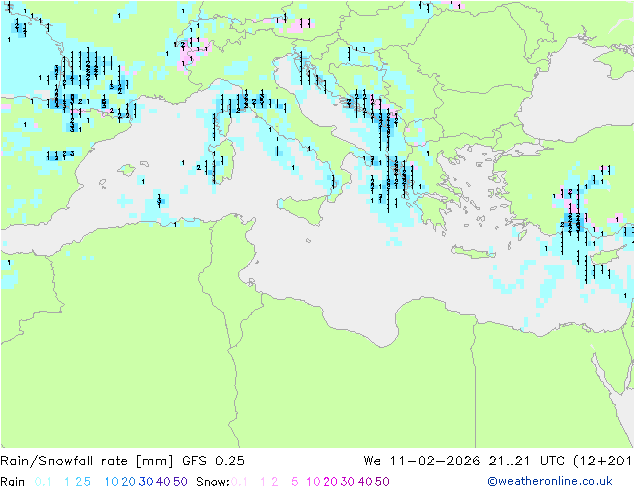Select the snow legend value 0.1

[239, 482]
